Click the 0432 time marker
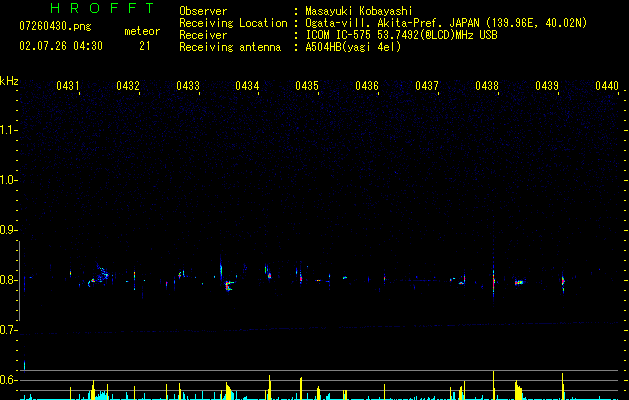Viewport: 629px width, 400px height. coord(128,86)
